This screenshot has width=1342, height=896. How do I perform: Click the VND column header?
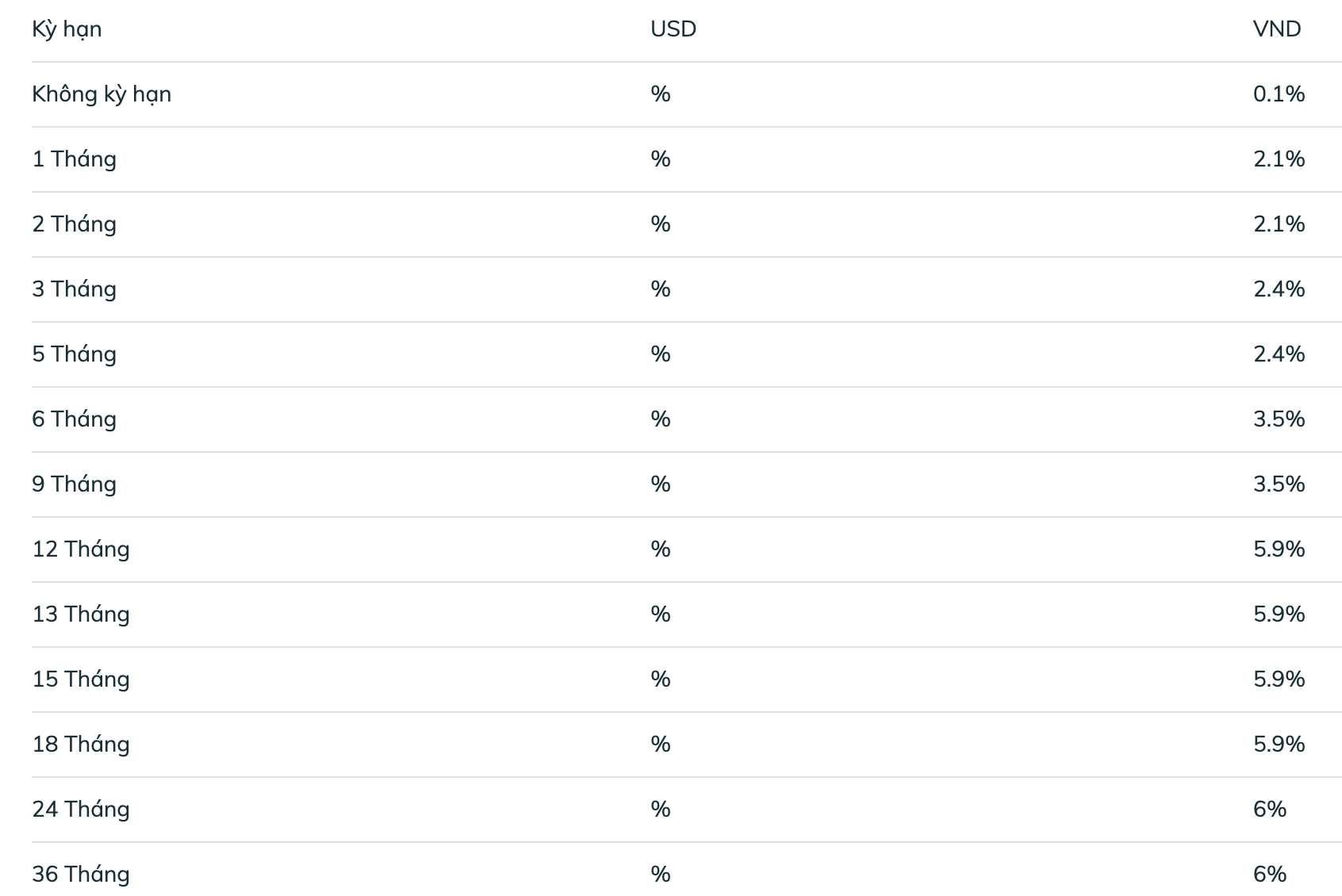[1277, 29]
